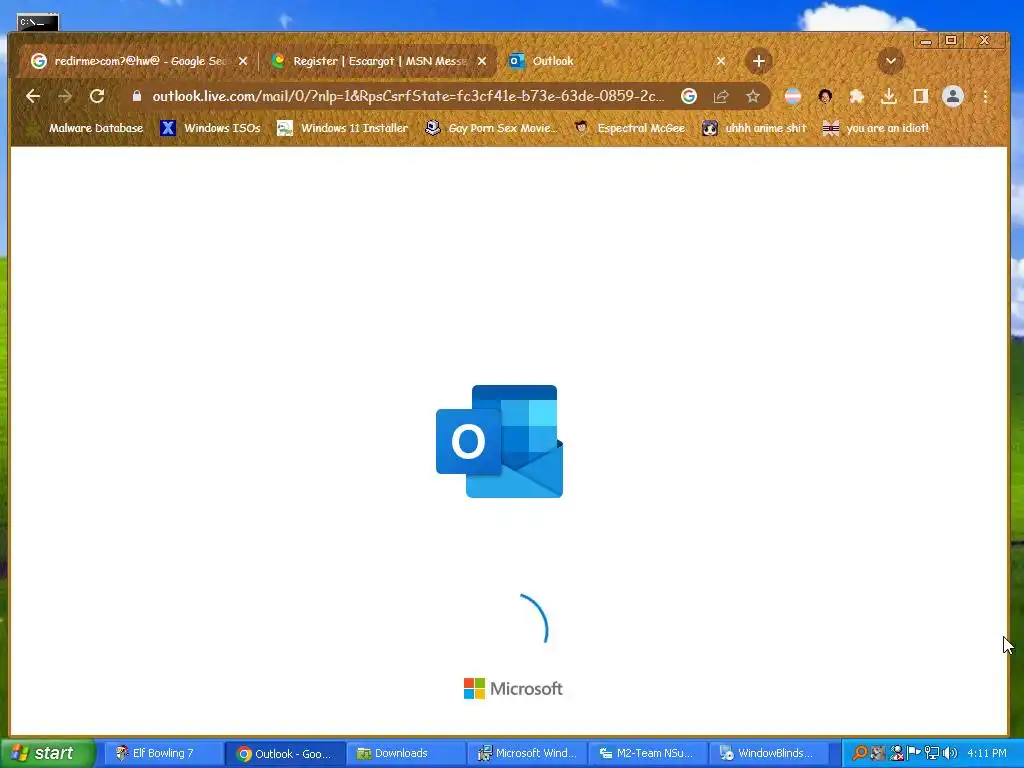
Task: Share this page using the share icon
Action: tap(721, 97)
